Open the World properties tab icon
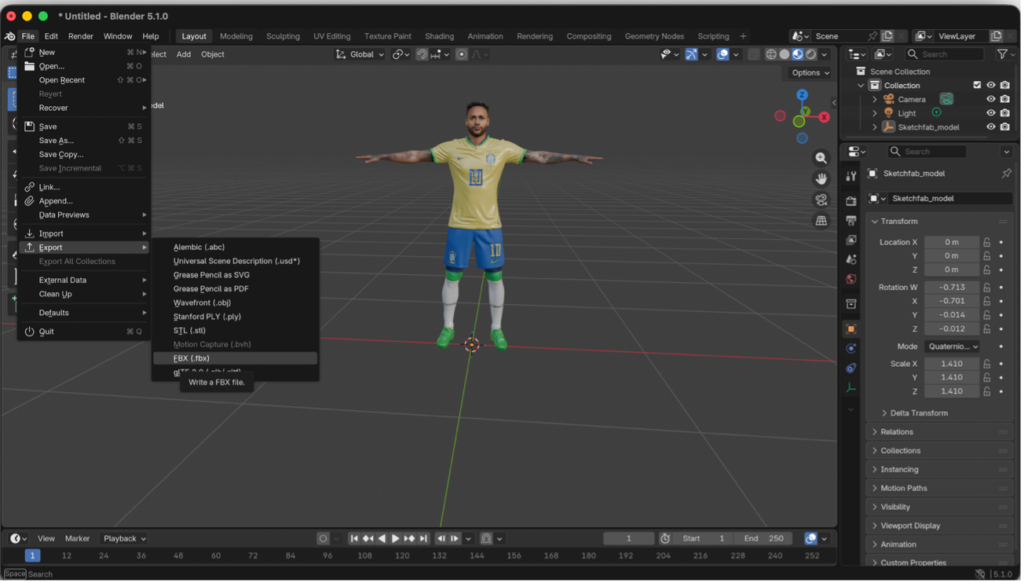 coord(851,279)
